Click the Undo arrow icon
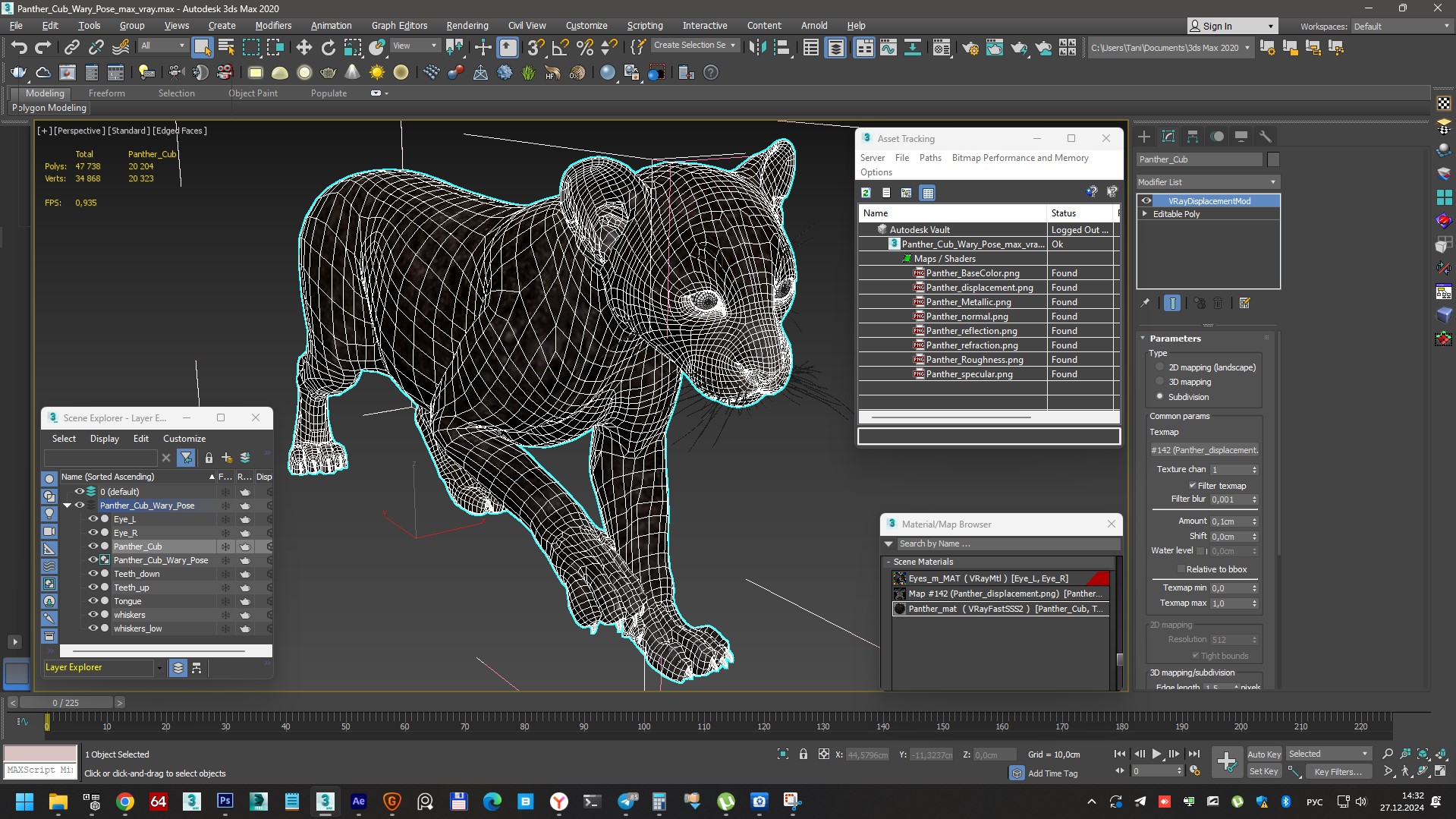The width and height of the screenshot is (1456, 819). pos(18,48)
